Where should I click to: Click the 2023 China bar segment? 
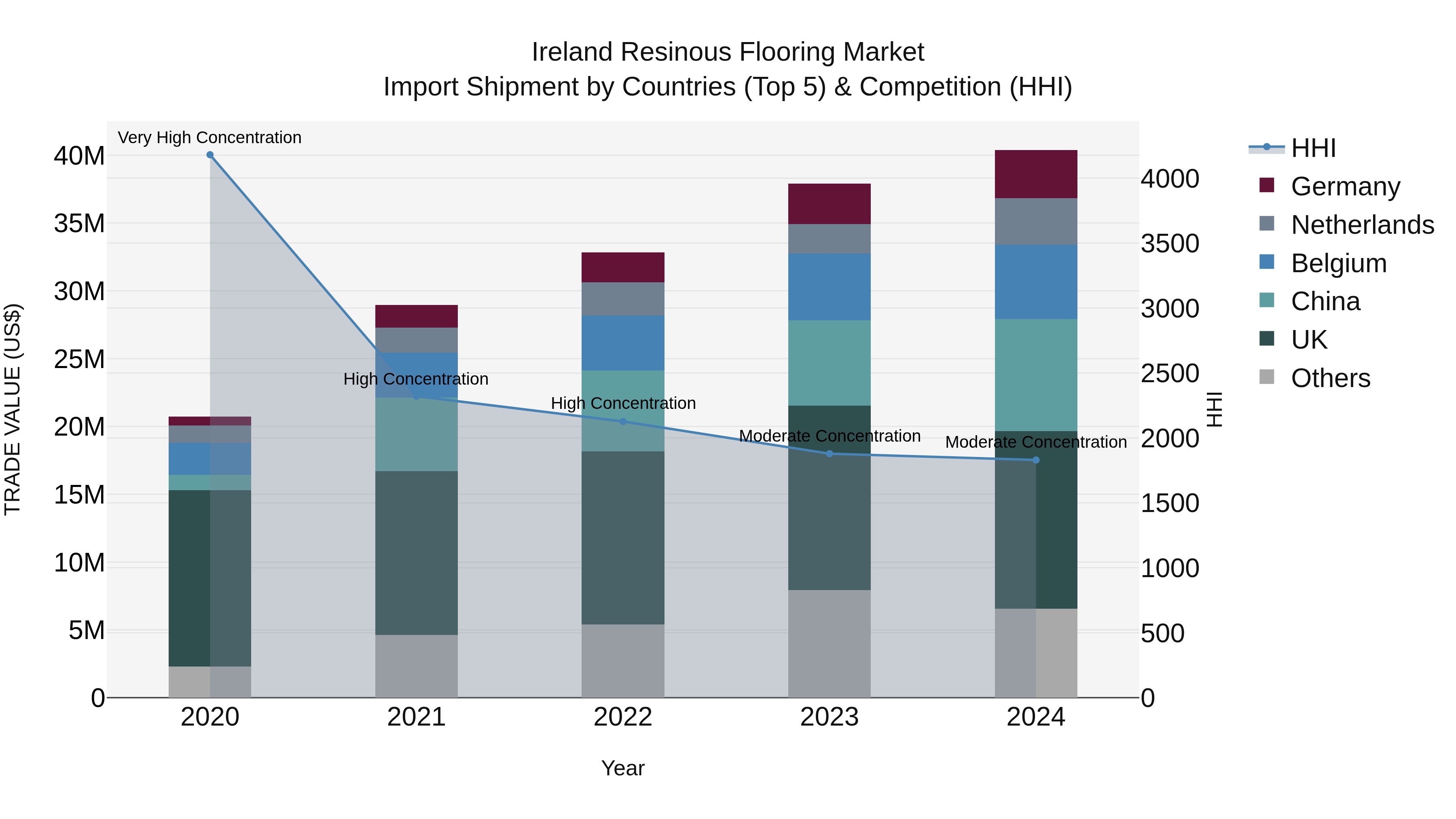830,363
